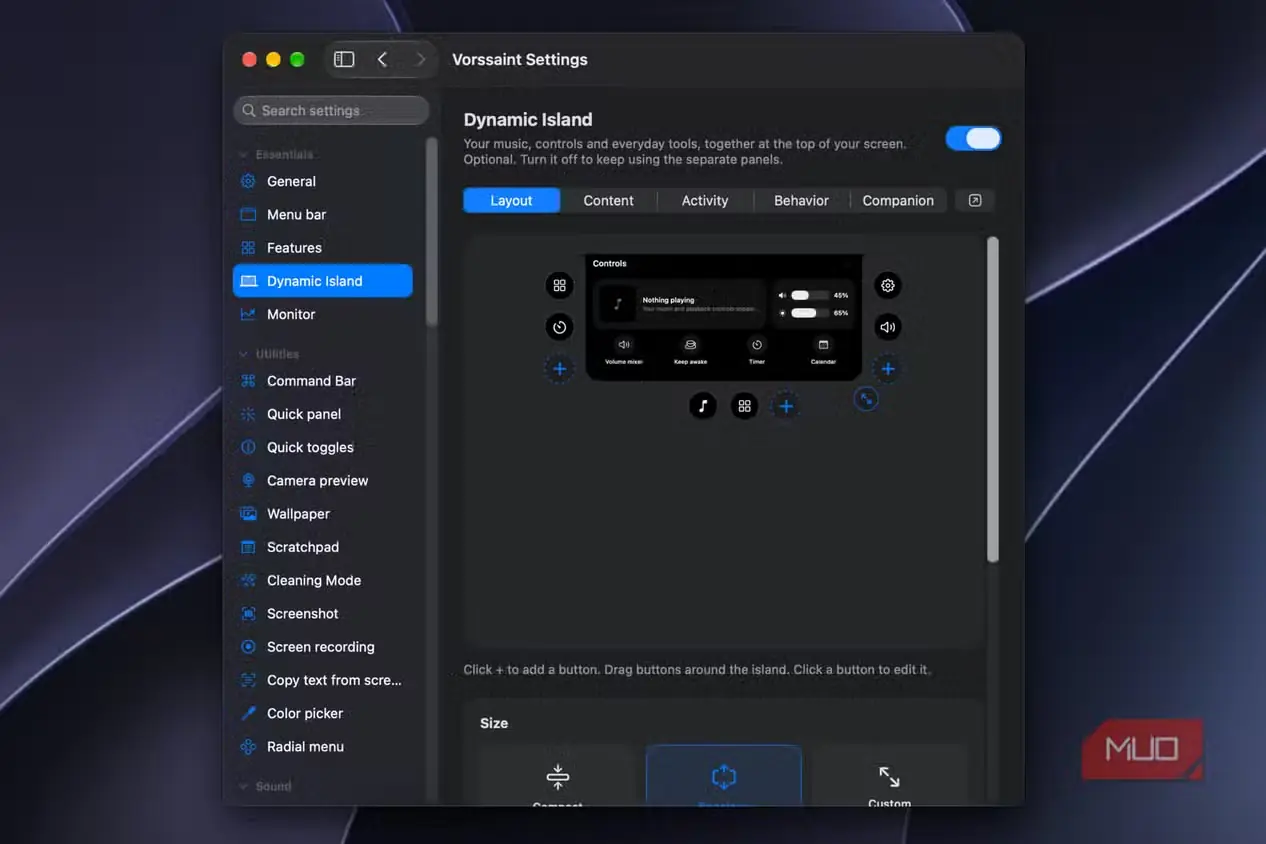Open Command Bar in the sidebar

pyautogui.click(x=322, y=381)
